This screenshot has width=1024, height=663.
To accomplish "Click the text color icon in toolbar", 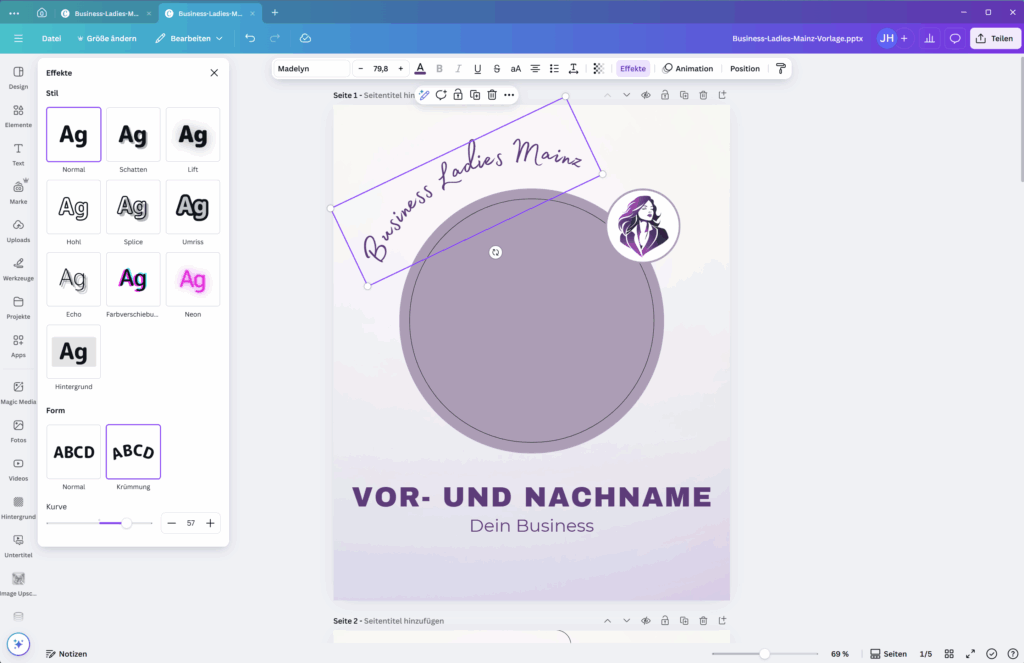I will coord(420,69).
